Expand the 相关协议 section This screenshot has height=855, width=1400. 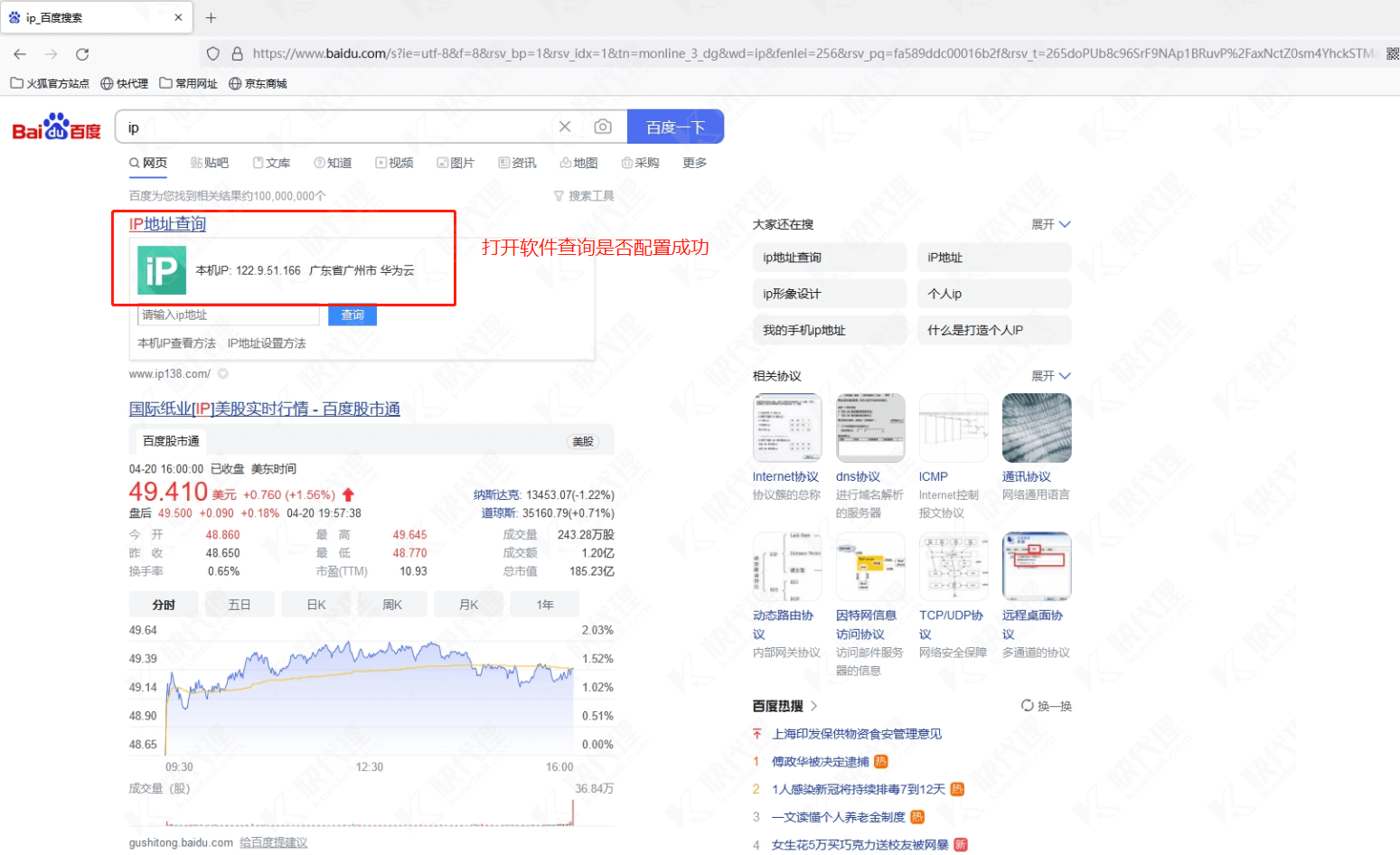(1051, 376)
